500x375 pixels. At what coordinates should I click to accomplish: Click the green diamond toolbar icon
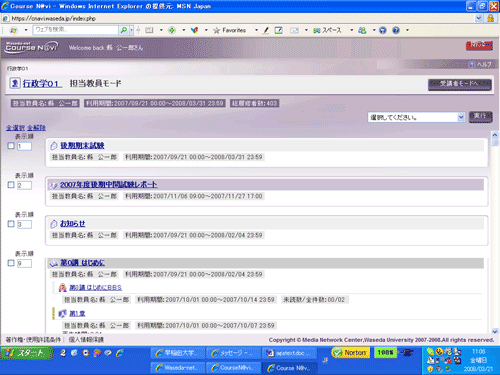point(172,30)
